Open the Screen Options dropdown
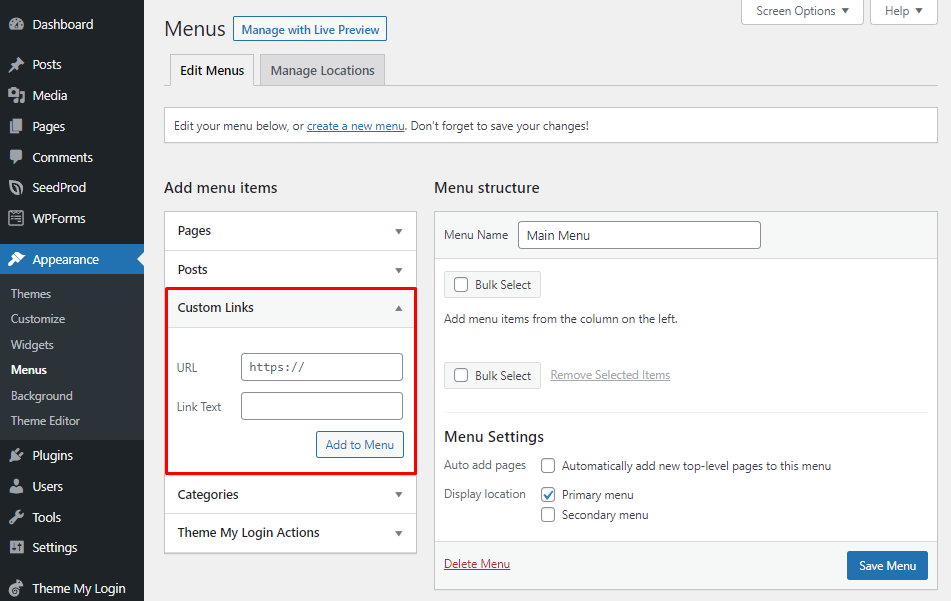Screen dimensions: 951x601 coord(801,11)
